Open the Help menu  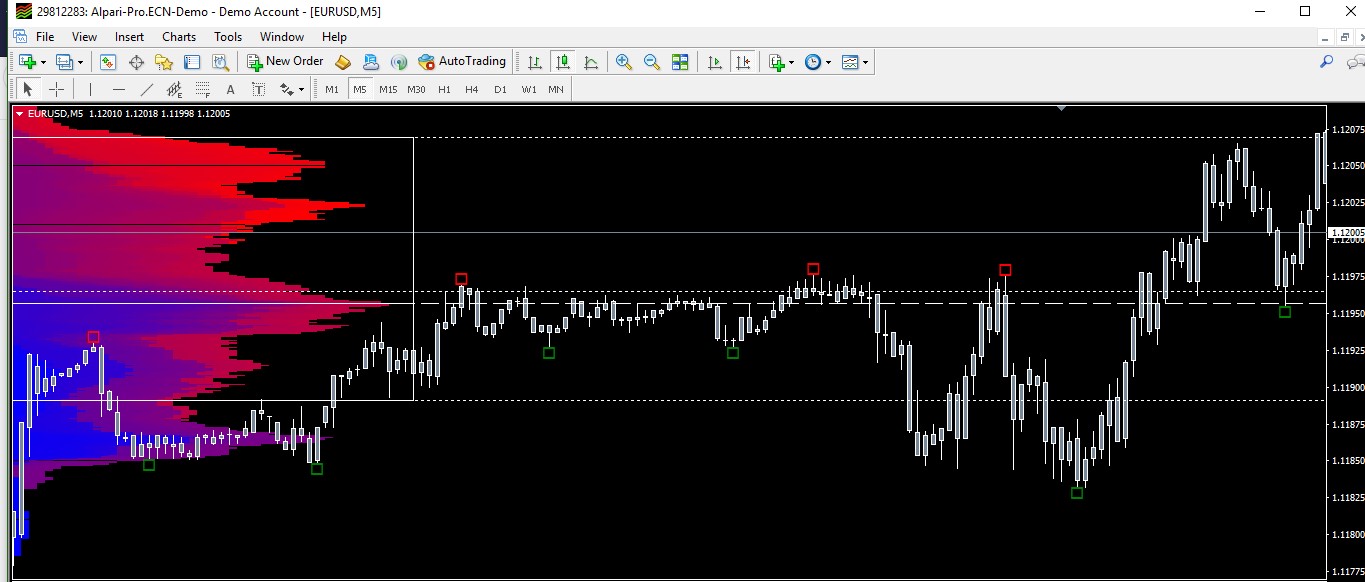tap(334, 37)
